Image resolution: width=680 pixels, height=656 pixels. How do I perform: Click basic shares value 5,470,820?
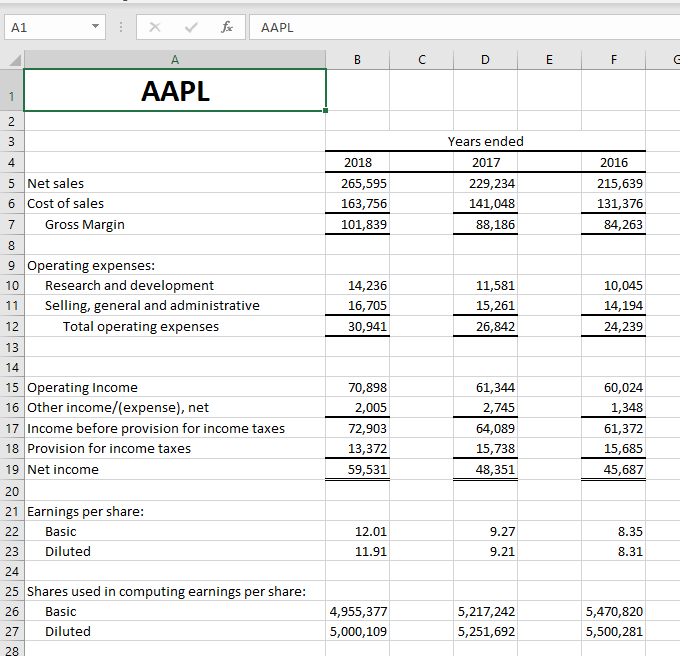pos(613,611)
